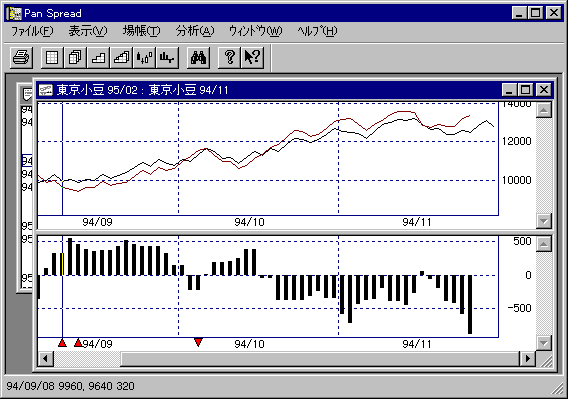Select the double step chart icon

pyautogui.click(x=121, y=57)
